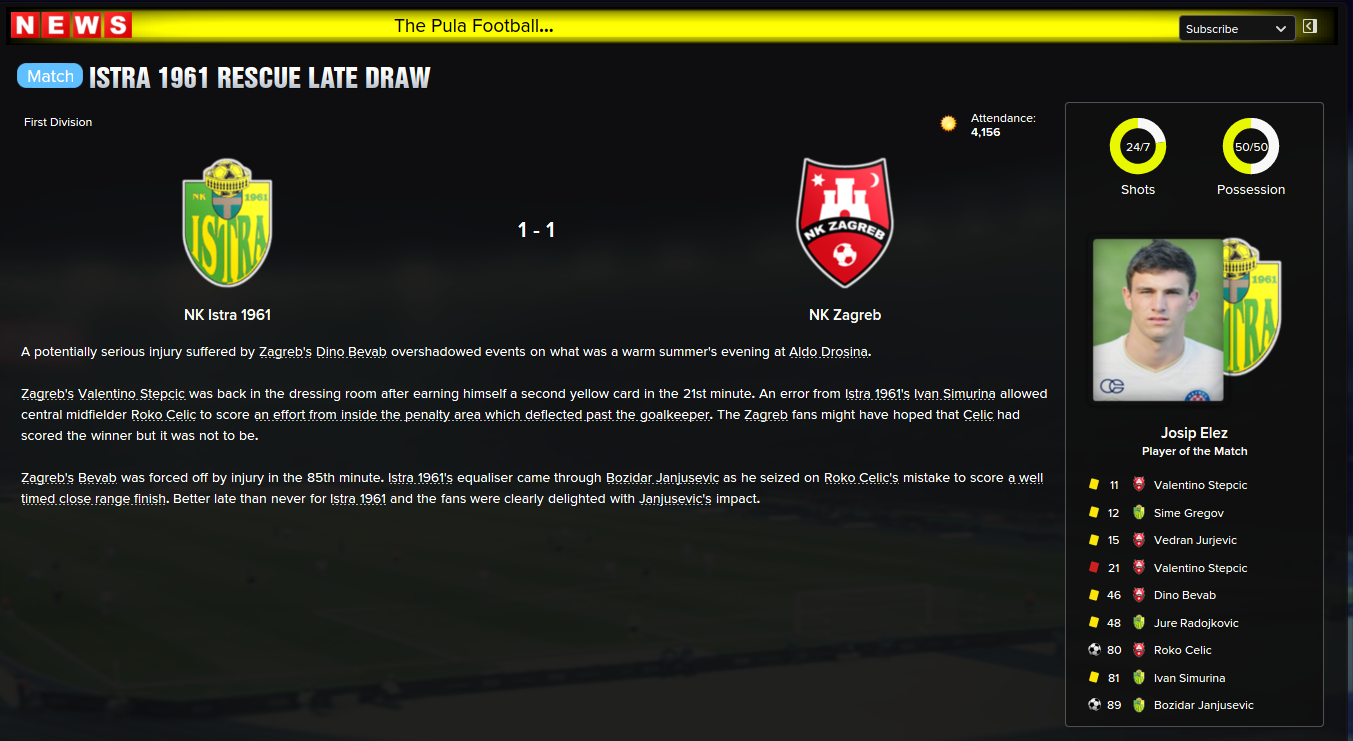This screenshot has height=741, width=1353.
Task: Click the NEWS logo in the top bar
Action: click(71, 25)
